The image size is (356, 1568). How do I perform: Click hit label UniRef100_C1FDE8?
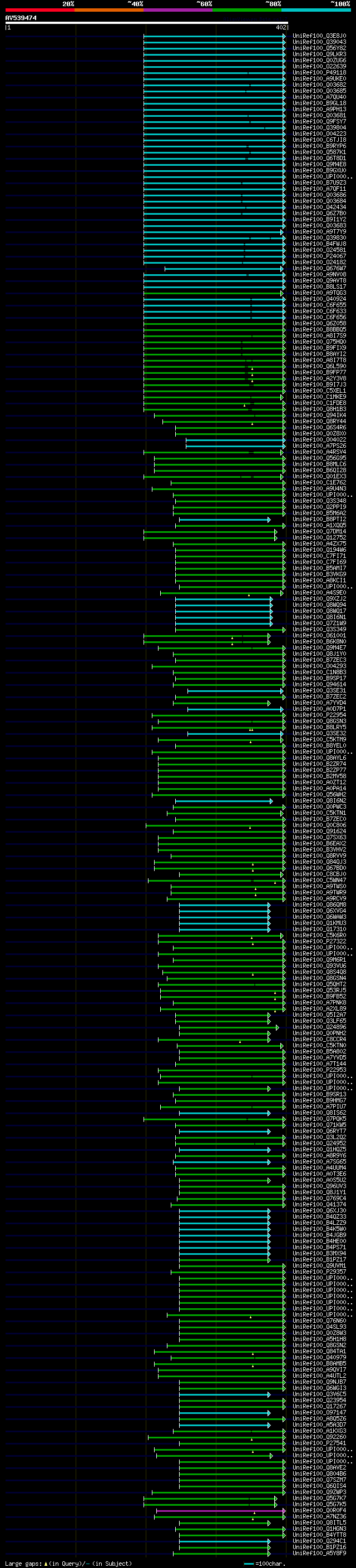(x=319, y=403)
